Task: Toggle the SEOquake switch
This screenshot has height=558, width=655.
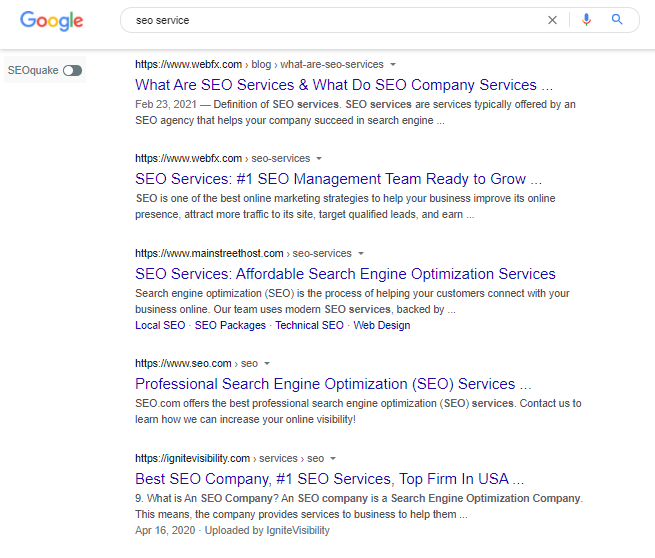Action: pos(73,70)
